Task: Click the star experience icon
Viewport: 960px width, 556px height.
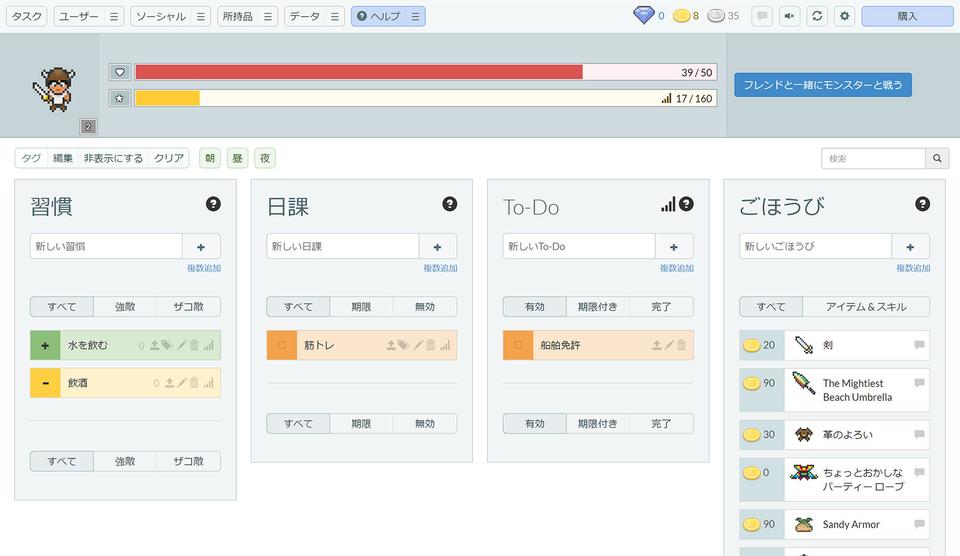Action: pyautogui.click(x=119, y=98)
